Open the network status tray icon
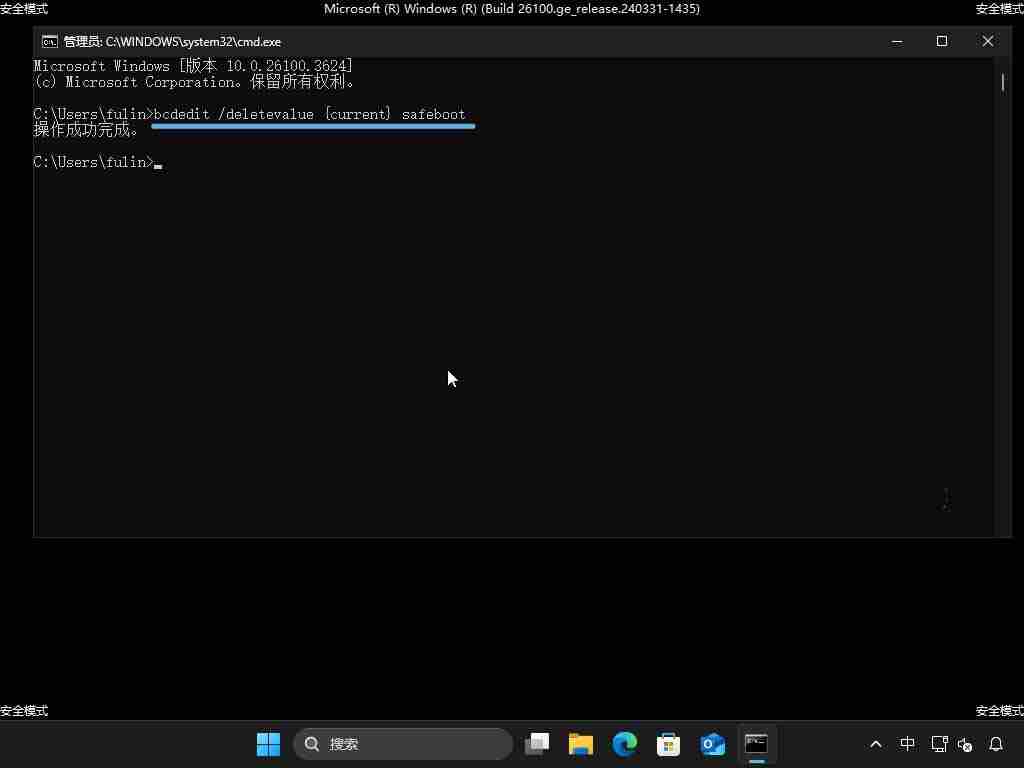The height and width of the screenshot is (768, 1024). click(x=939, y=744)
